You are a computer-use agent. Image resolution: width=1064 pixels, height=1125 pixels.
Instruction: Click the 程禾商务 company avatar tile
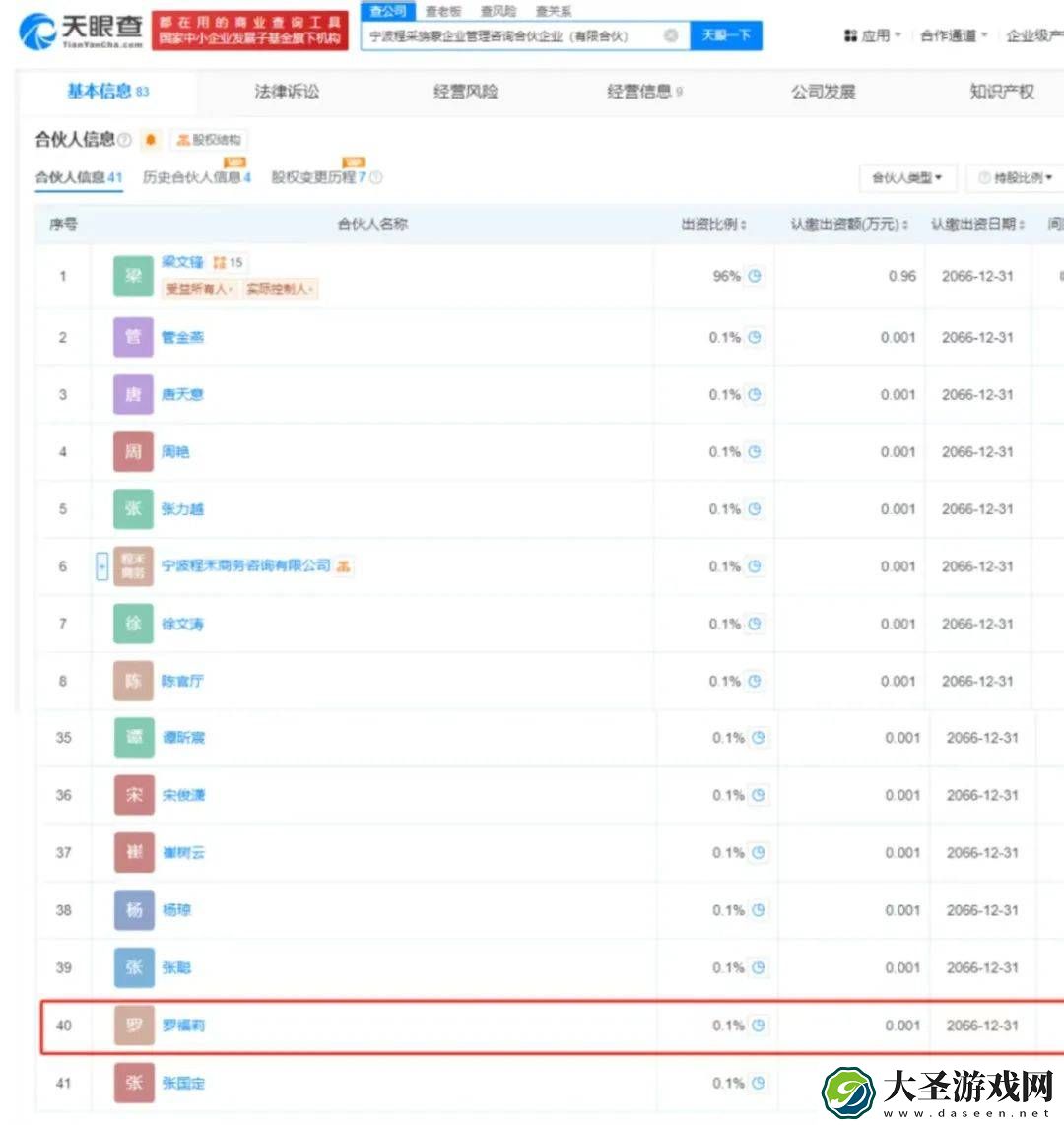point(133,566)
